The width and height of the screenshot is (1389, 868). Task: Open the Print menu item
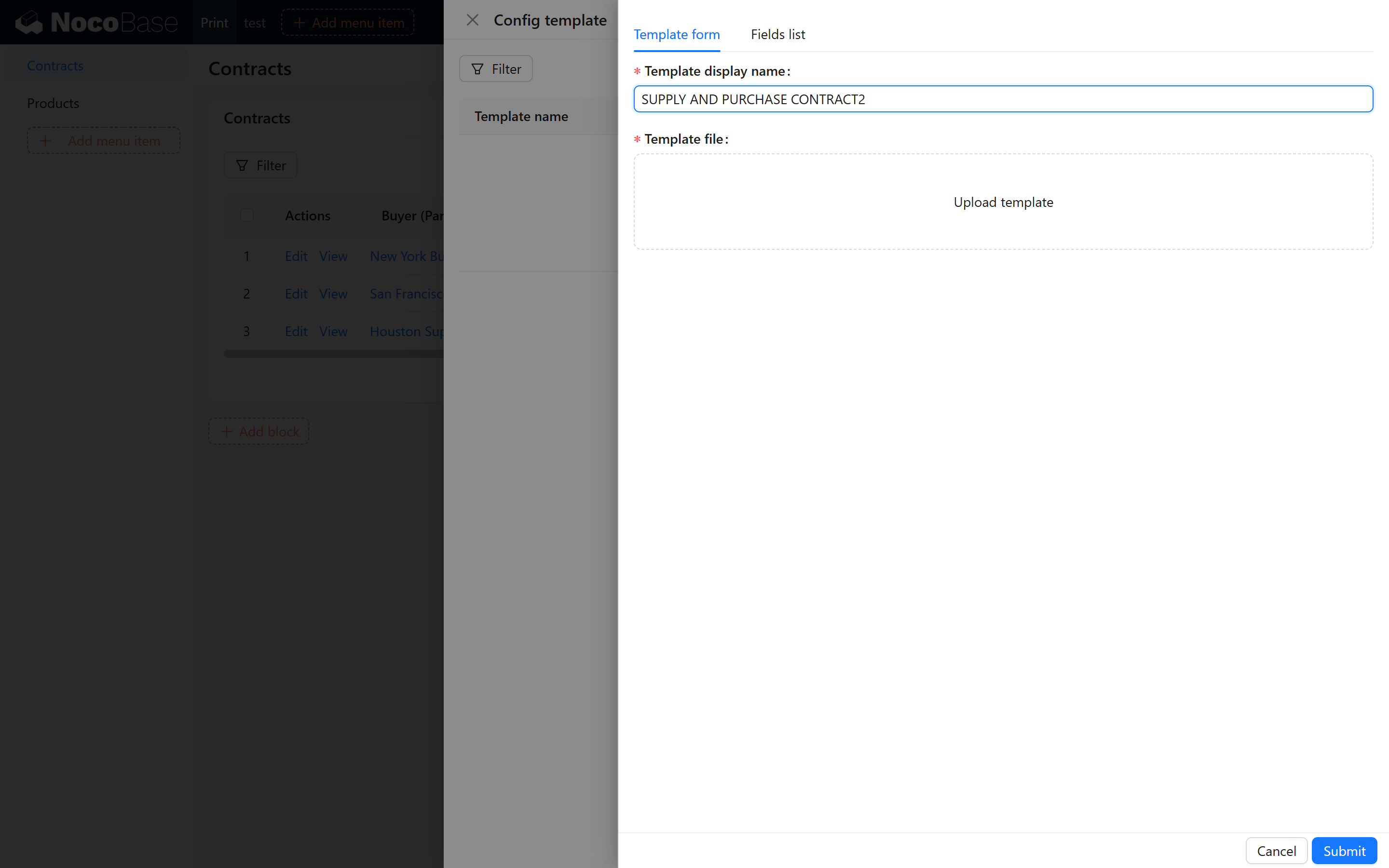[x=214, y=22]
